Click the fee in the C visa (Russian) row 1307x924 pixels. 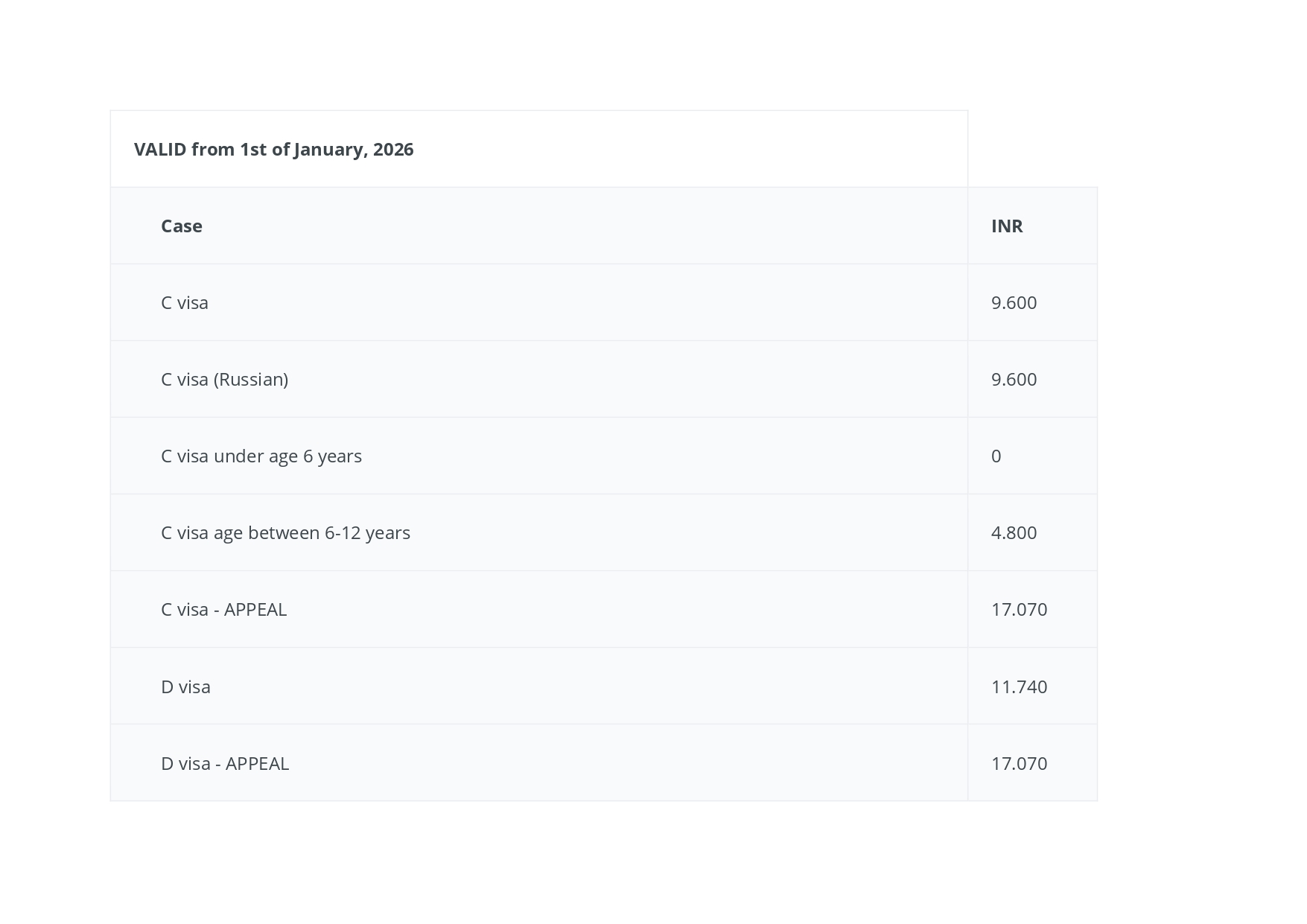pos(1014,380)
